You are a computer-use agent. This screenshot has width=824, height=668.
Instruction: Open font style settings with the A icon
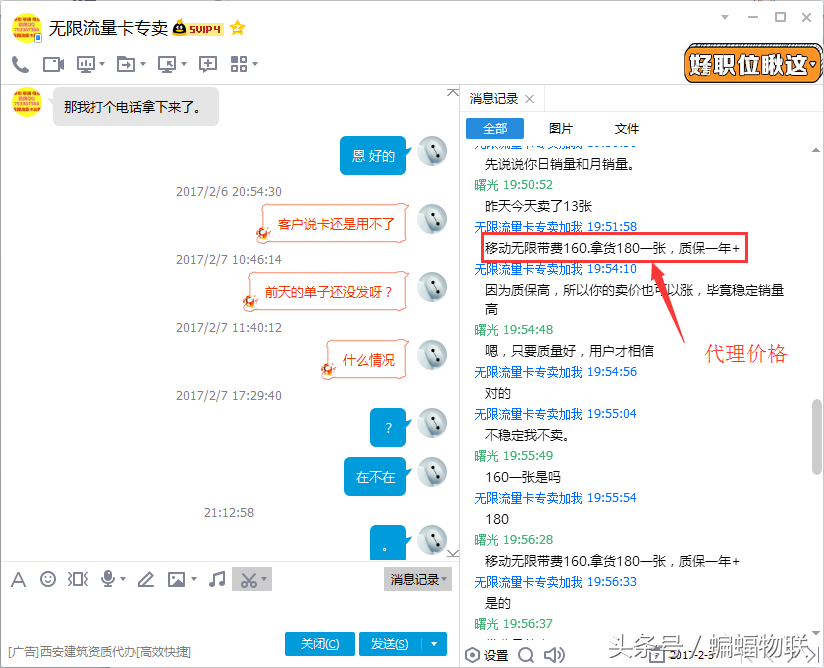[20, 579]
